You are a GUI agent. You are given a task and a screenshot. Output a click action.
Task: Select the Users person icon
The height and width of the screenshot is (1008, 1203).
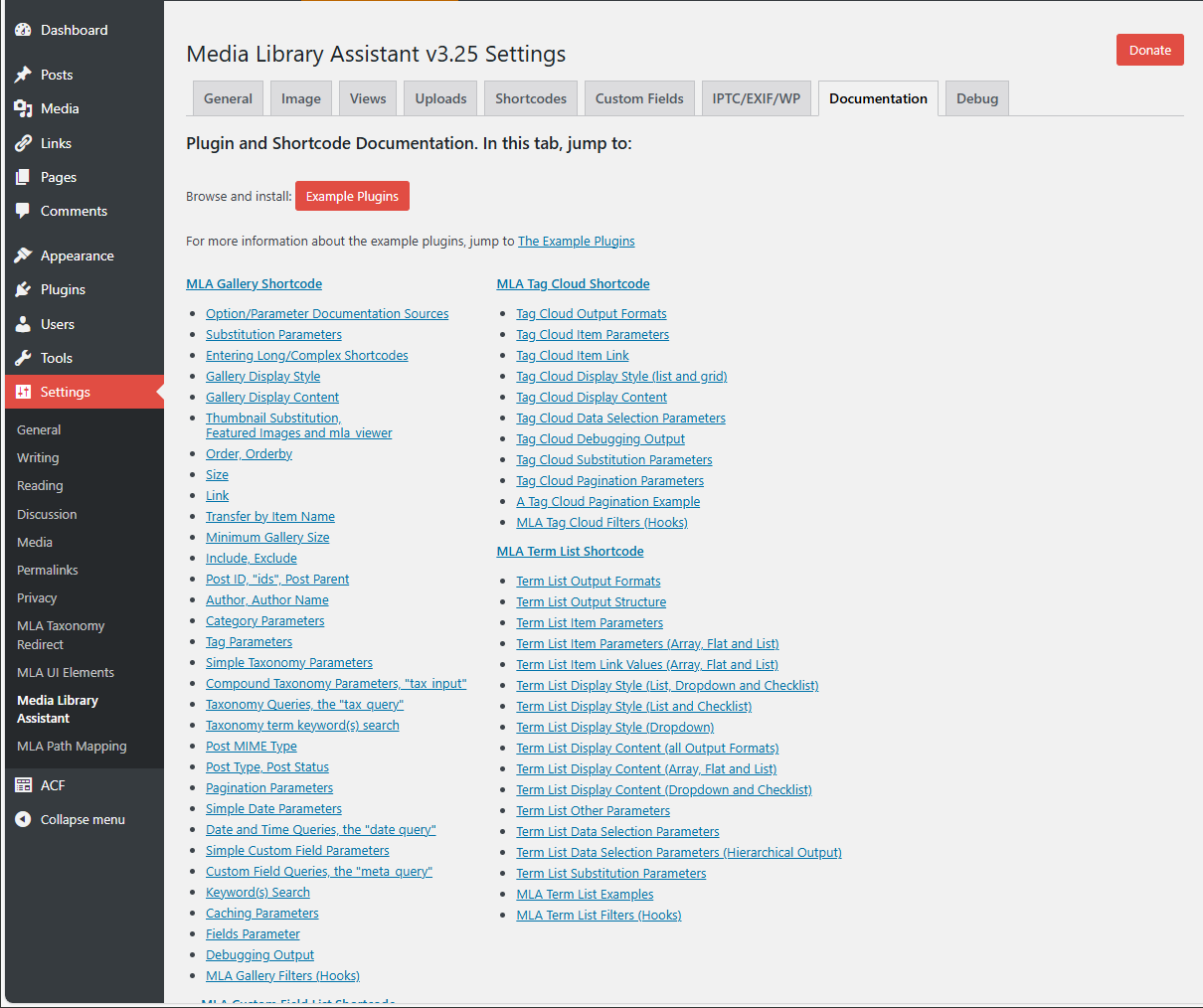22,324
